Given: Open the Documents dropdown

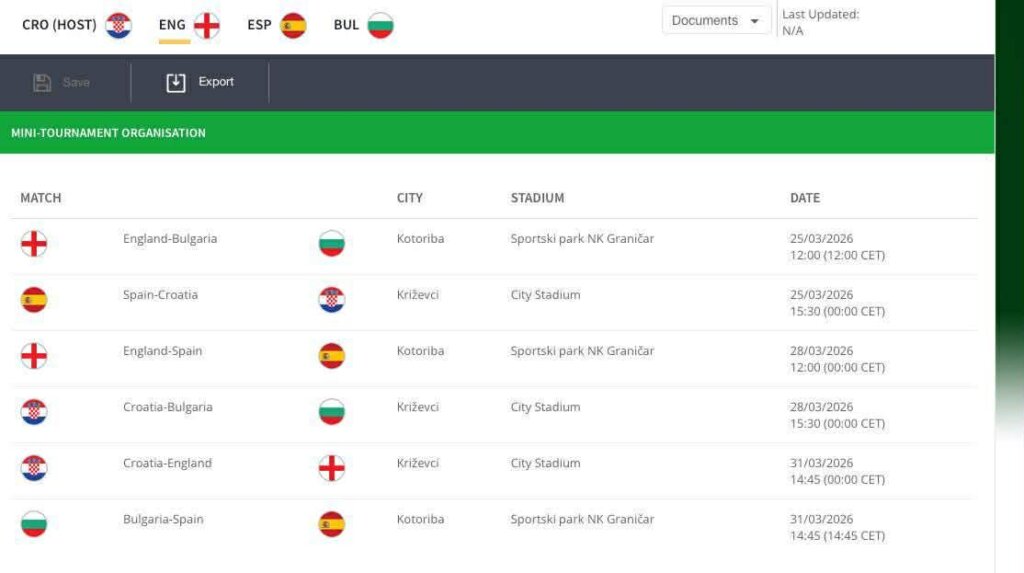Looking at the screenshot, I should point(716,21).
